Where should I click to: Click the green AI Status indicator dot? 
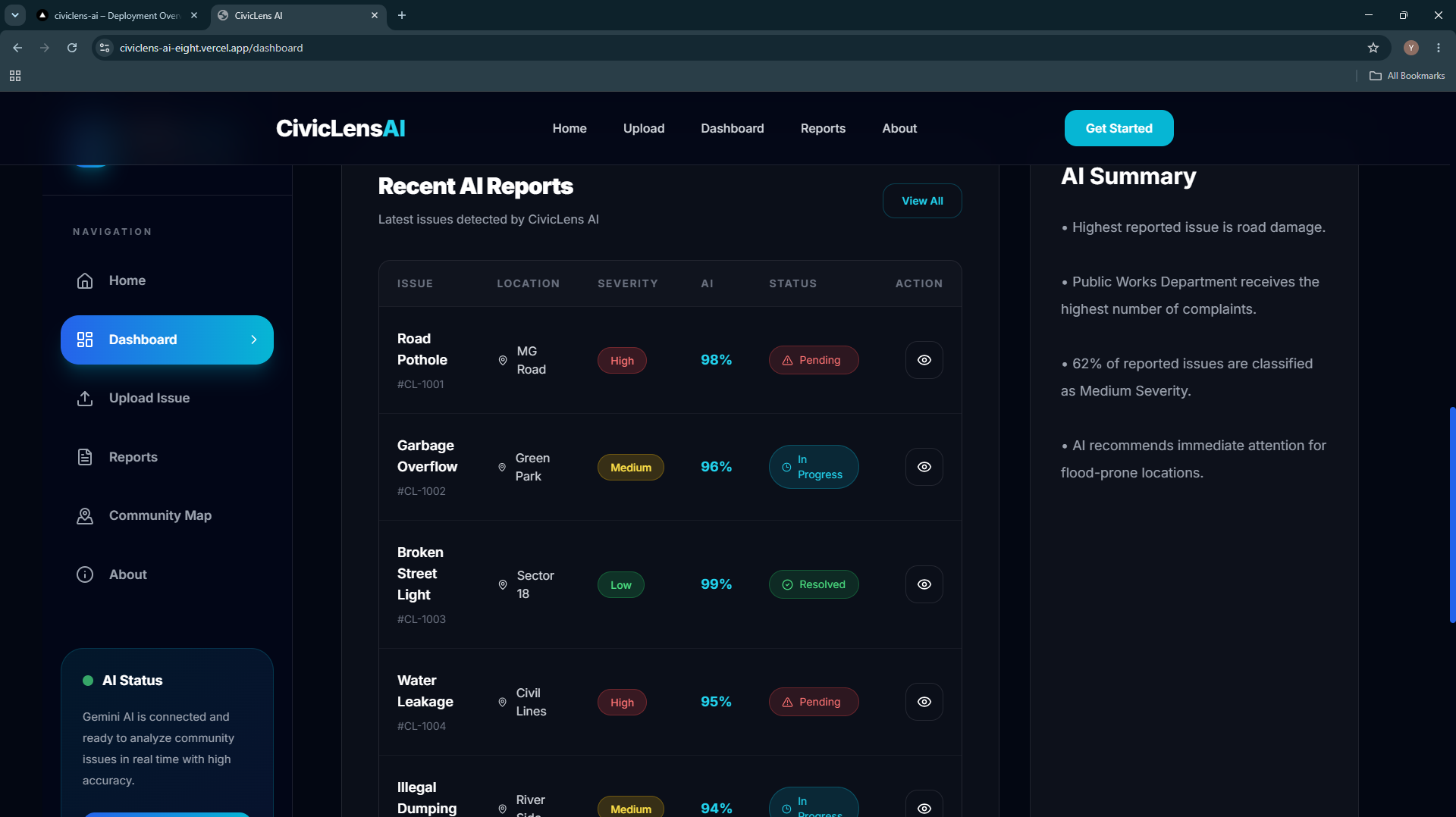(88, 681)
